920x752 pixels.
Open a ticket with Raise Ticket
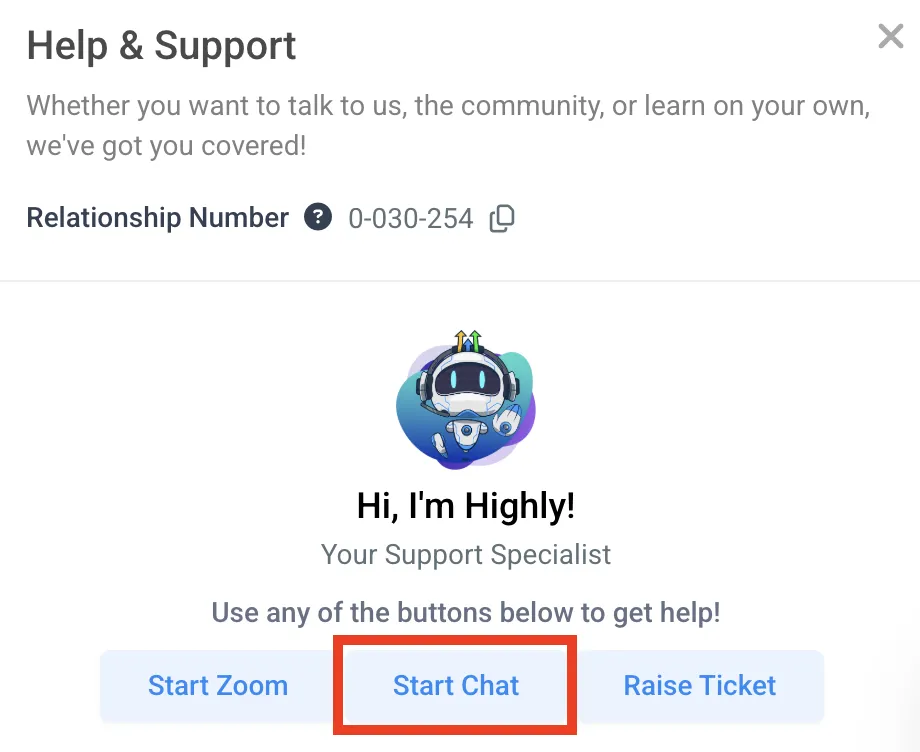(x=700, y=686)
